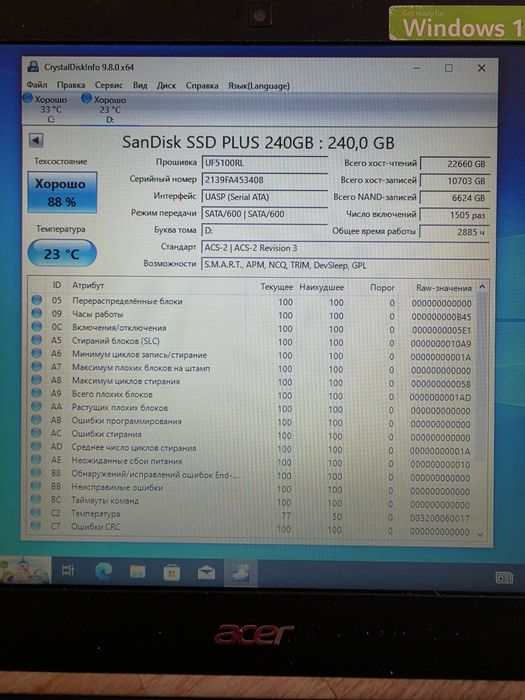Click the CrystalDiskInfo title bar icon
525x700 pixels.
click(x=33, y=67)
